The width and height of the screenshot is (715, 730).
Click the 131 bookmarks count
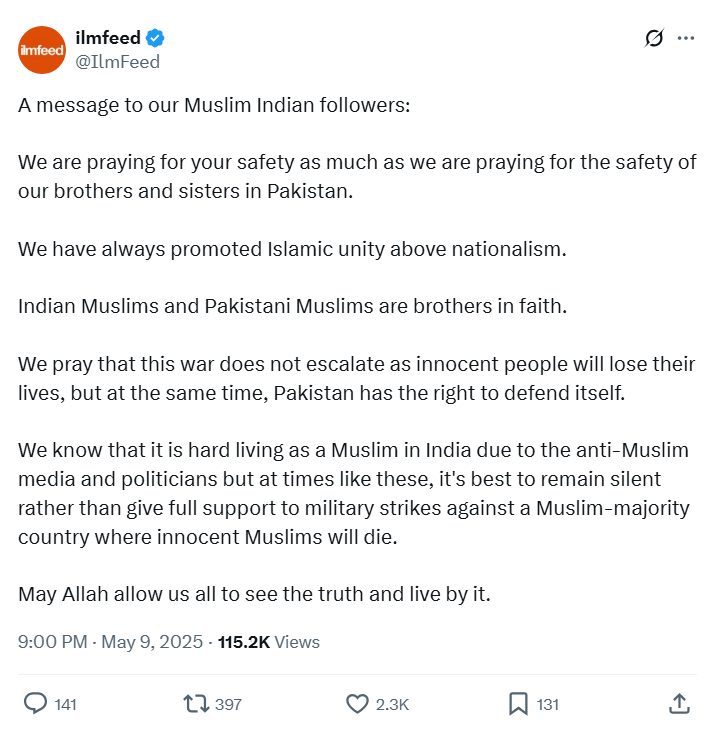548,705
